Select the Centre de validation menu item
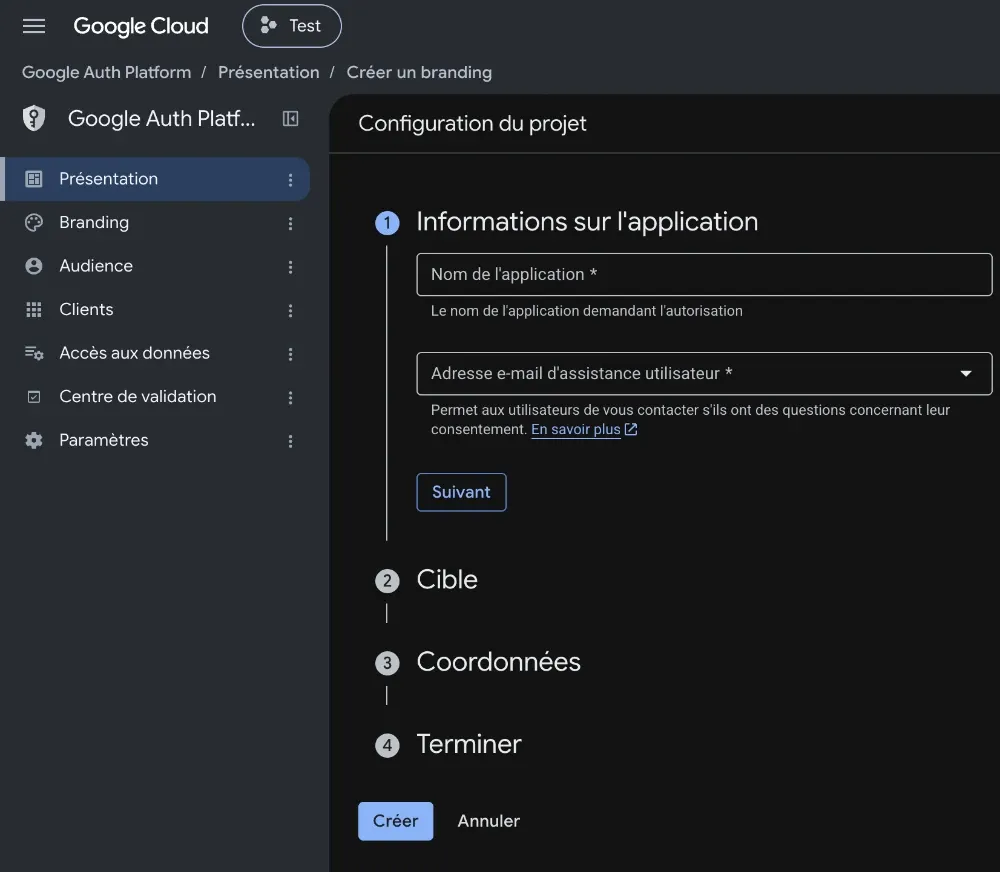1000x872 pixels. coord(157,397)
